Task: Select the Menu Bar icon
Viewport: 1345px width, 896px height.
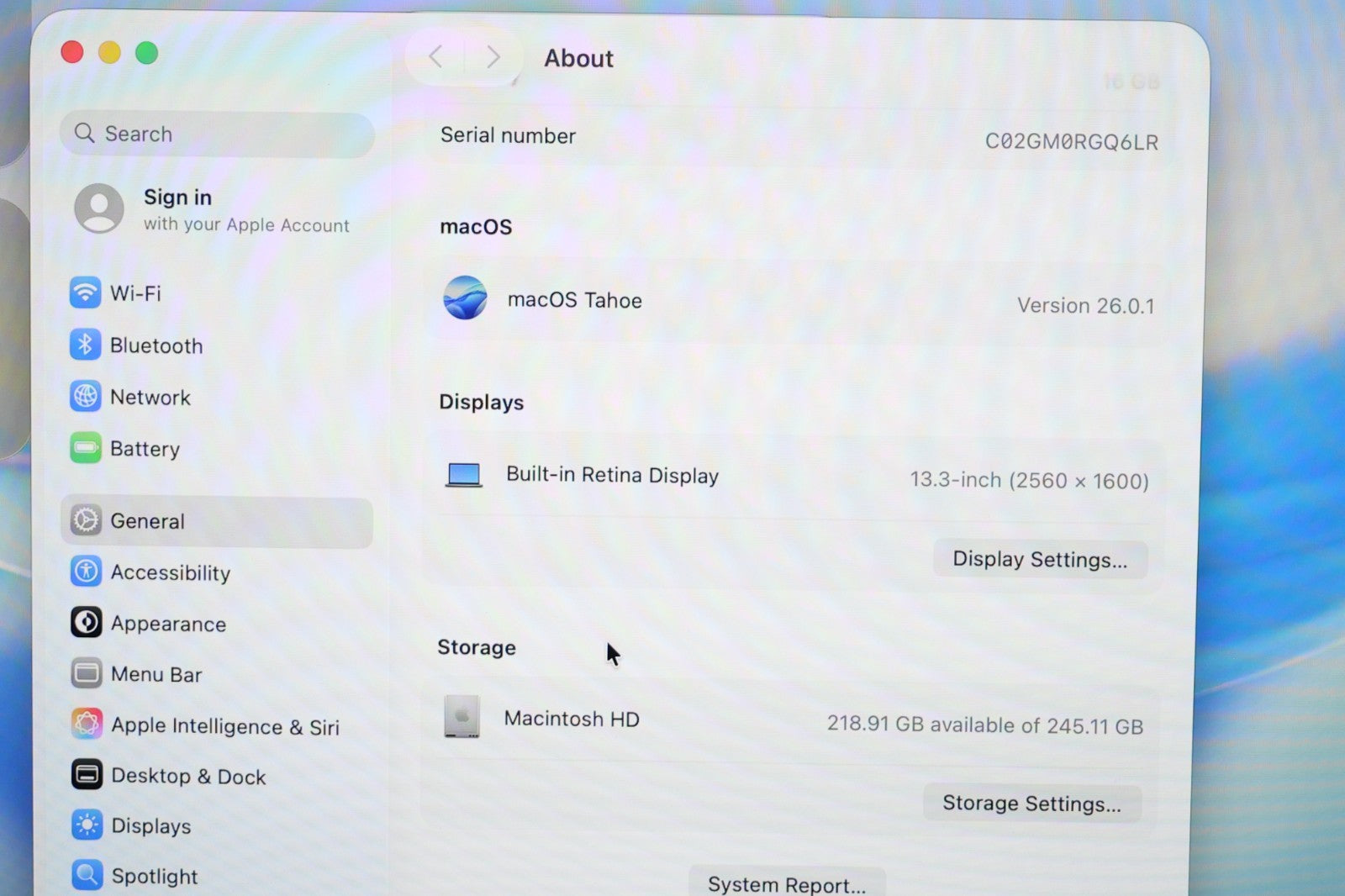Action: 86,673
